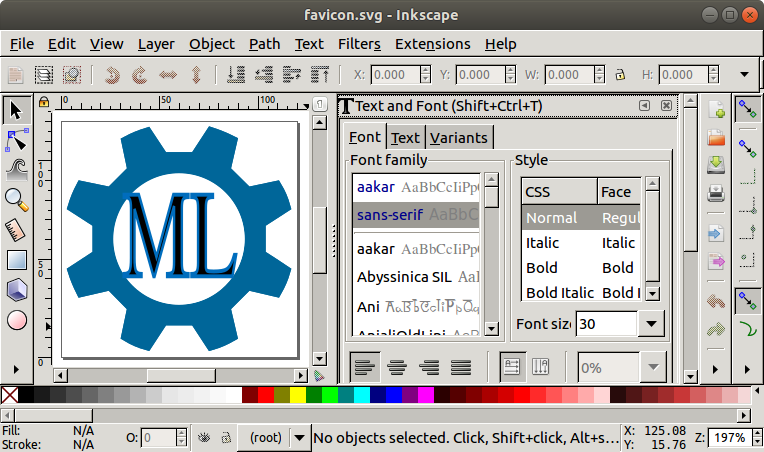Select the Bold style row
This screenshot has height=452, width=764.
coord(580,268)
